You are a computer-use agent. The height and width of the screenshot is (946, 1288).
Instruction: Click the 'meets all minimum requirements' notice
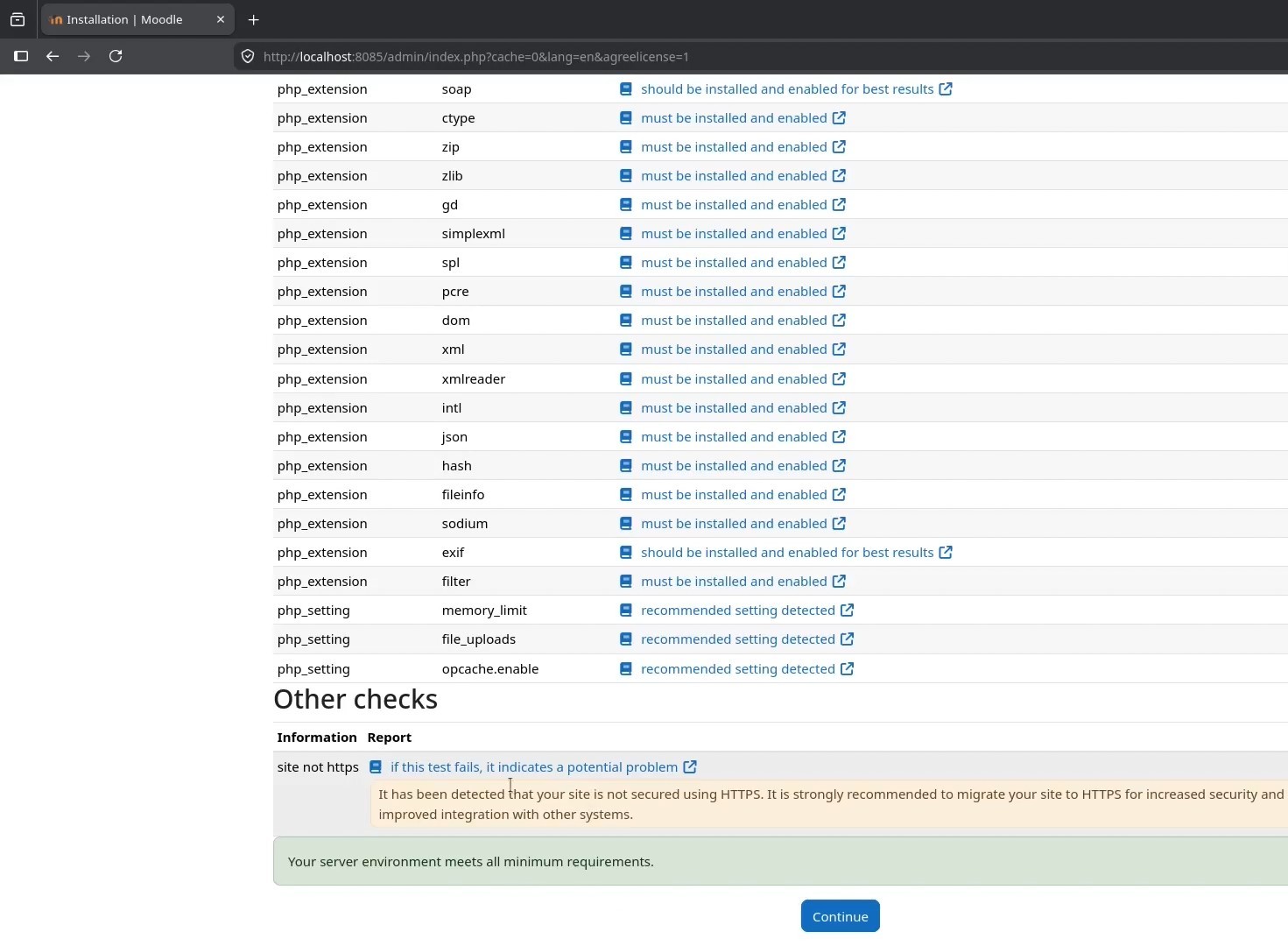pyautogui.click(x=781, y=861)
